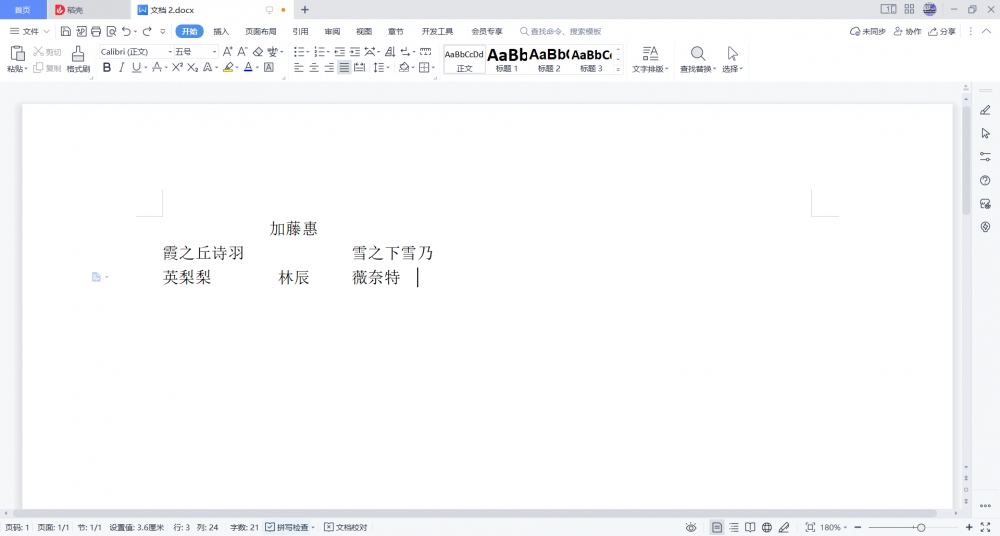Open the 引用 ribbon tab
Image resolution: width=1000 pixels, height=536 pixels.
(x=300, y=31)
